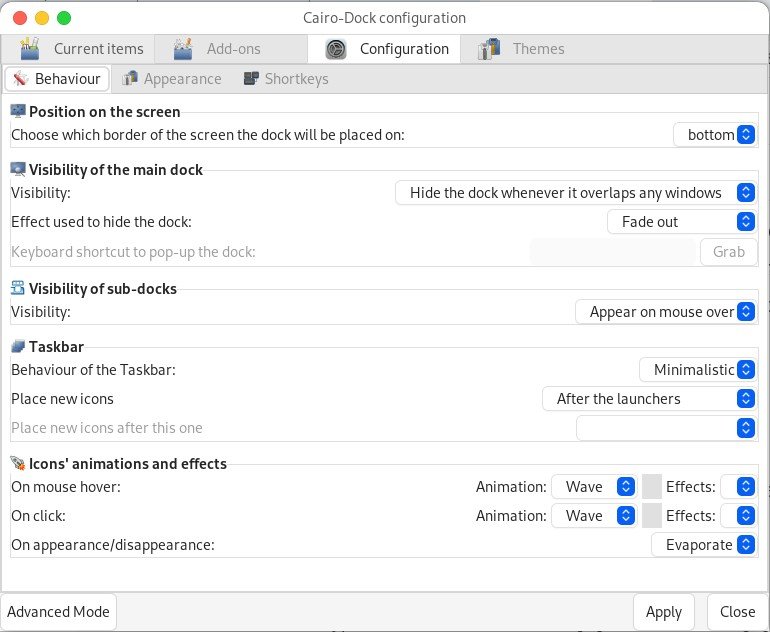This screenshot has height=632, width=770.
Task: Open On click Effects dropdown
Action: (x=738, y=515)
